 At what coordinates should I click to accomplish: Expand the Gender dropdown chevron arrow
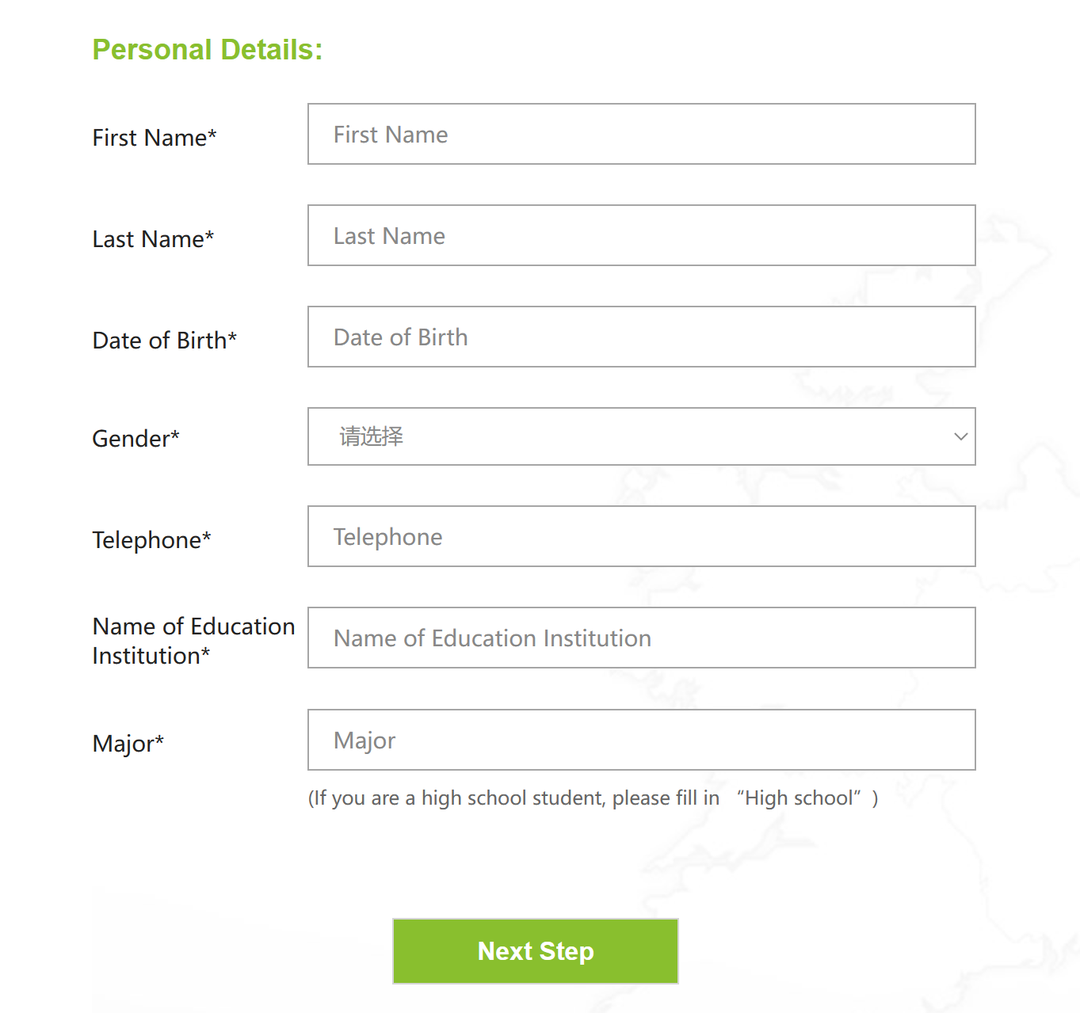point(960,437)
